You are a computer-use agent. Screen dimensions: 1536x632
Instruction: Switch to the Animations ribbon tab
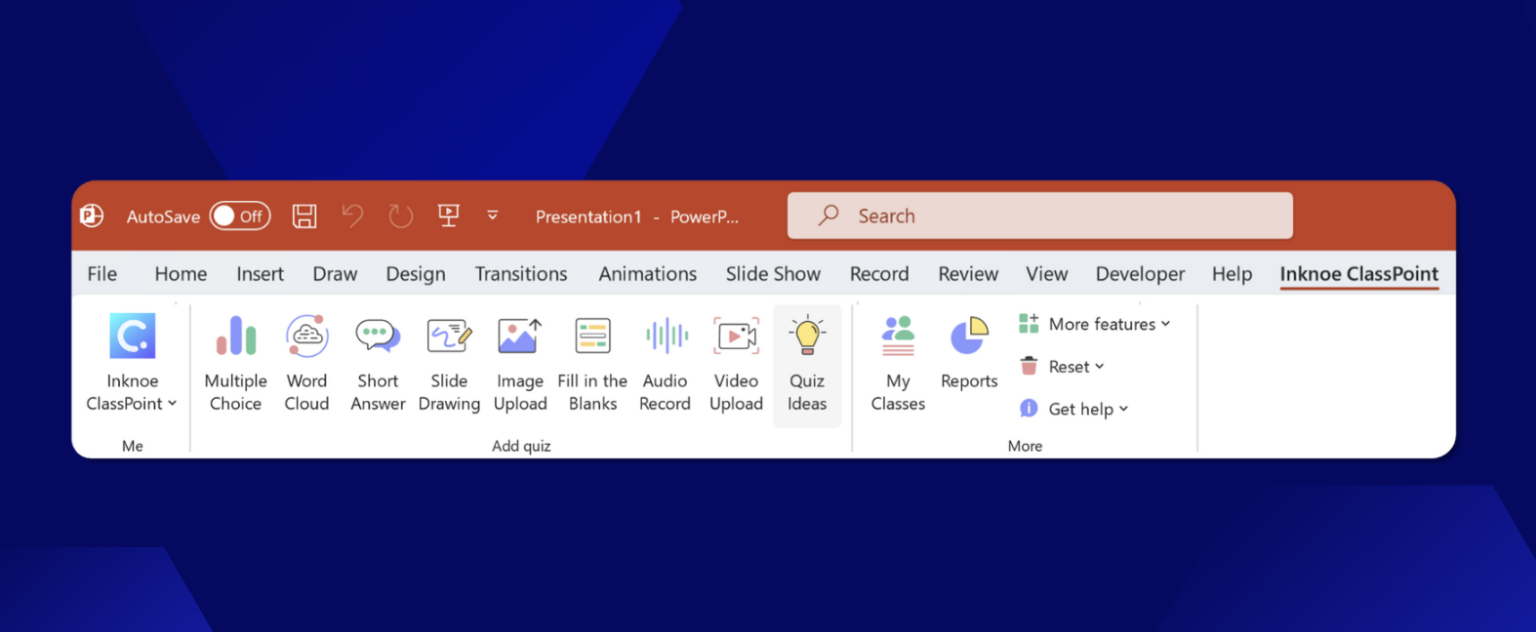point(647,273)
